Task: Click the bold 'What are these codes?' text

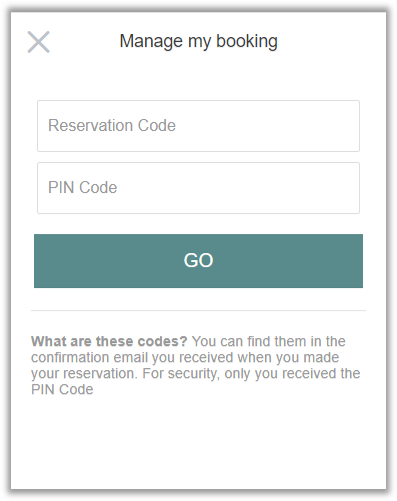Action: point(109,341)
